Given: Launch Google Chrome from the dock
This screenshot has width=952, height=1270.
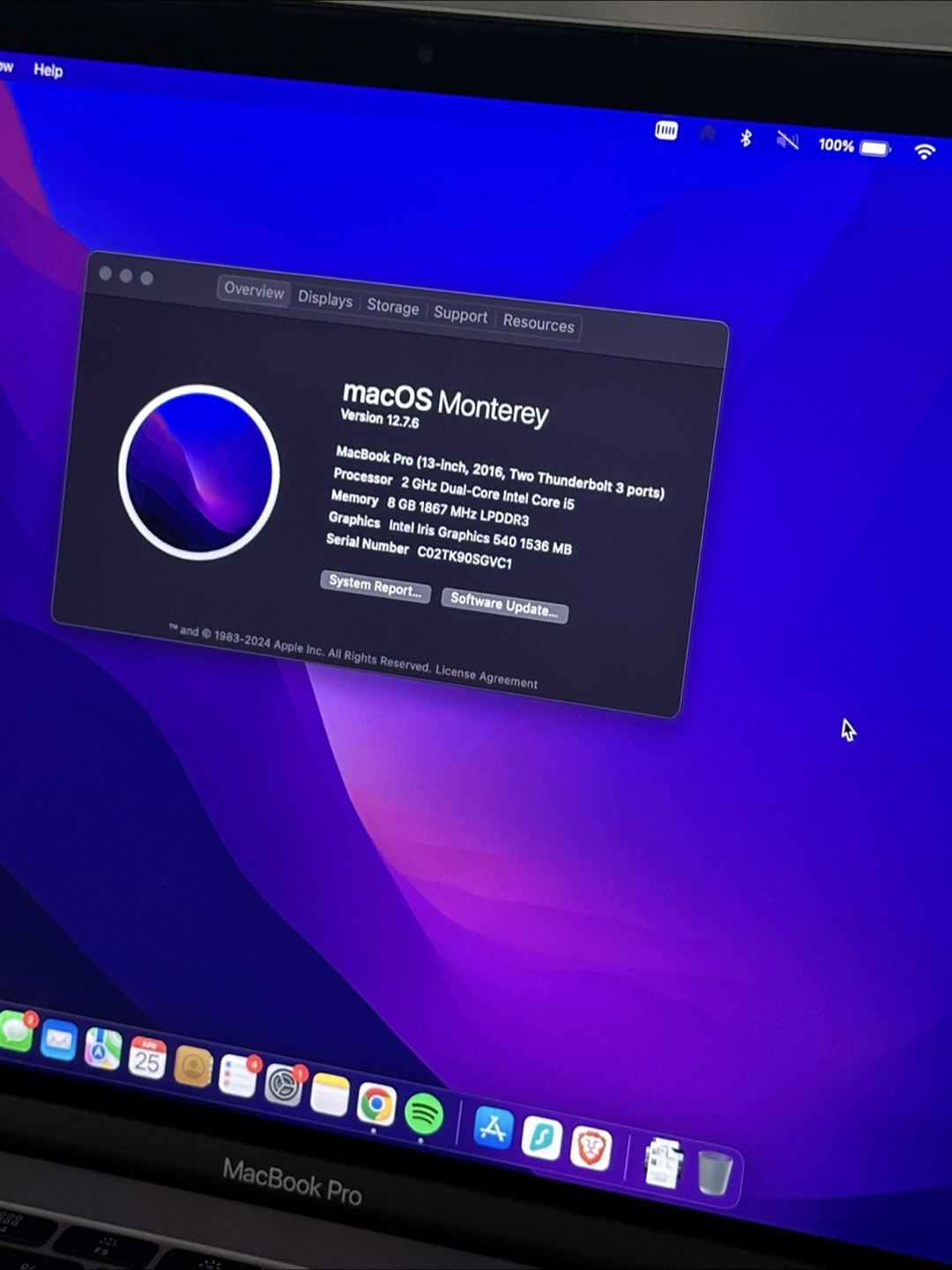Looking at the screenshot, I should (x=376, y=1104).
